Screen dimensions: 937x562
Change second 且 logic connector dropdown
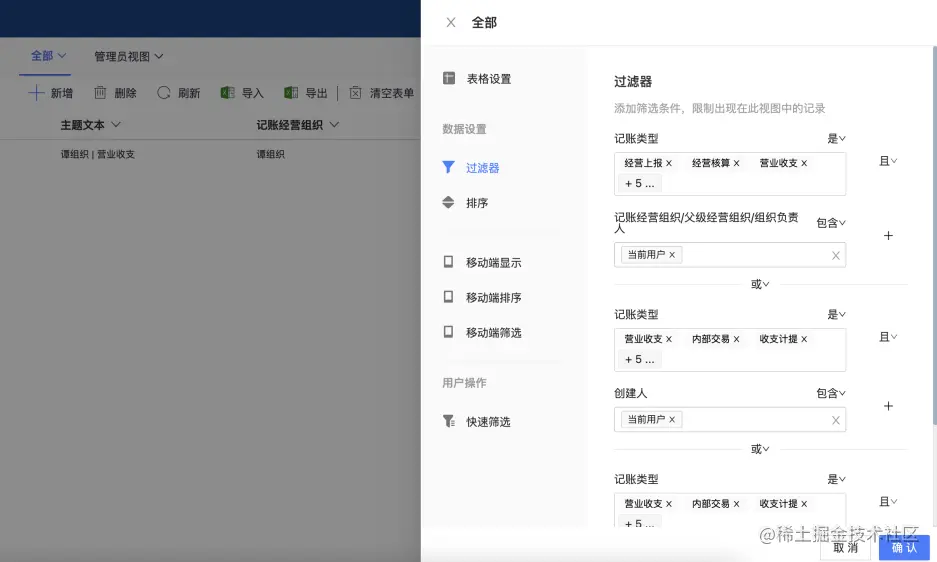pos(889,337)
